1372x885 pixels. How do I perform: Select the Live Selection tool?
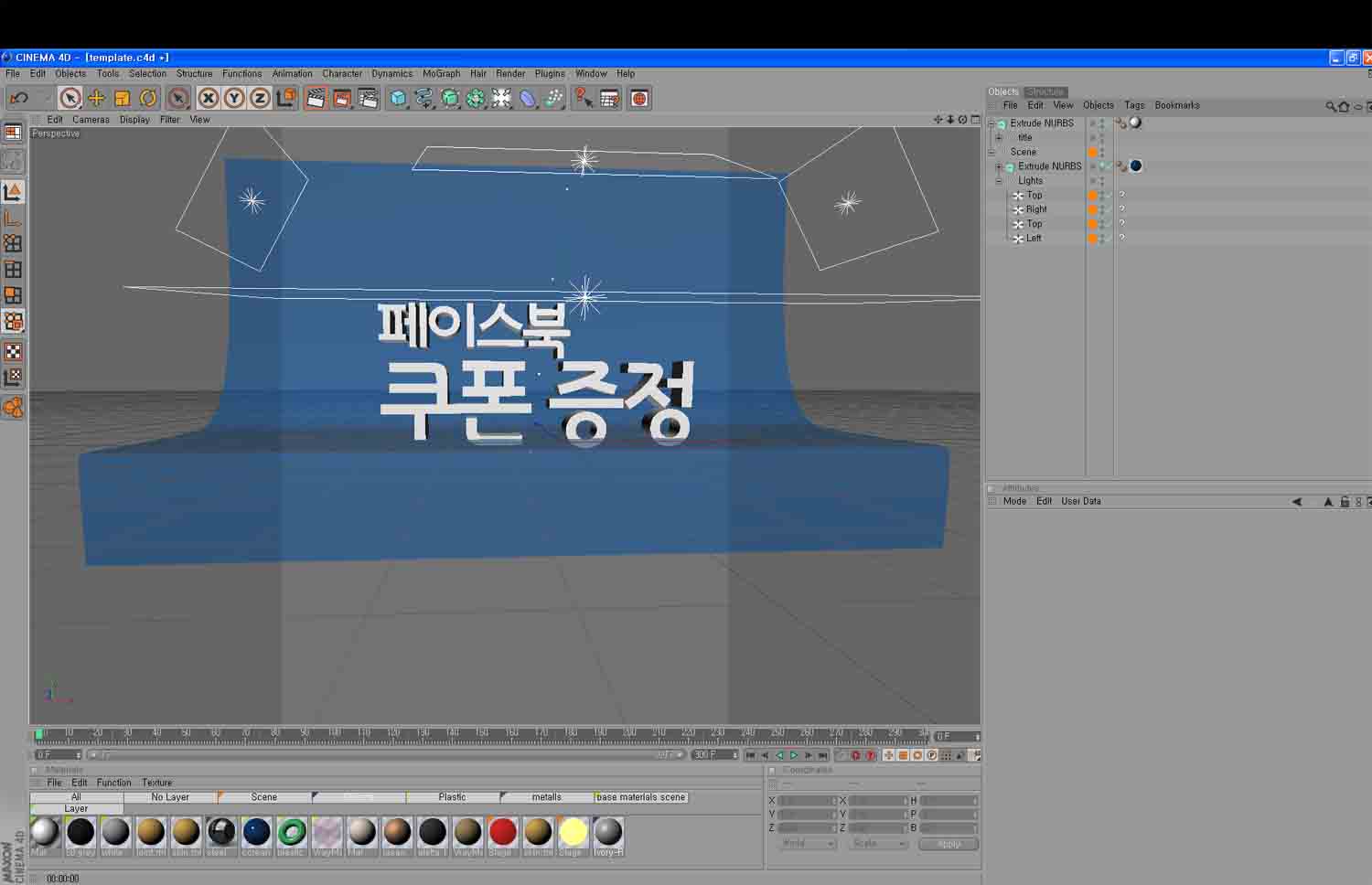pos(70,98)
